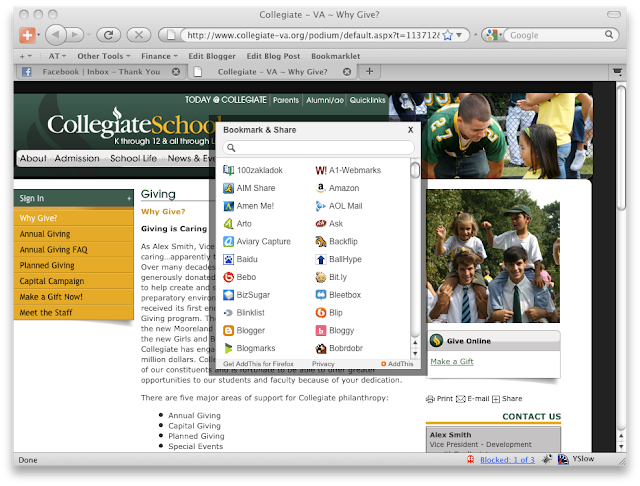This screenshot has width=640, height=486.
Task: Click the Print icon link
Action: pyautogui.click(x=439, y=399)
